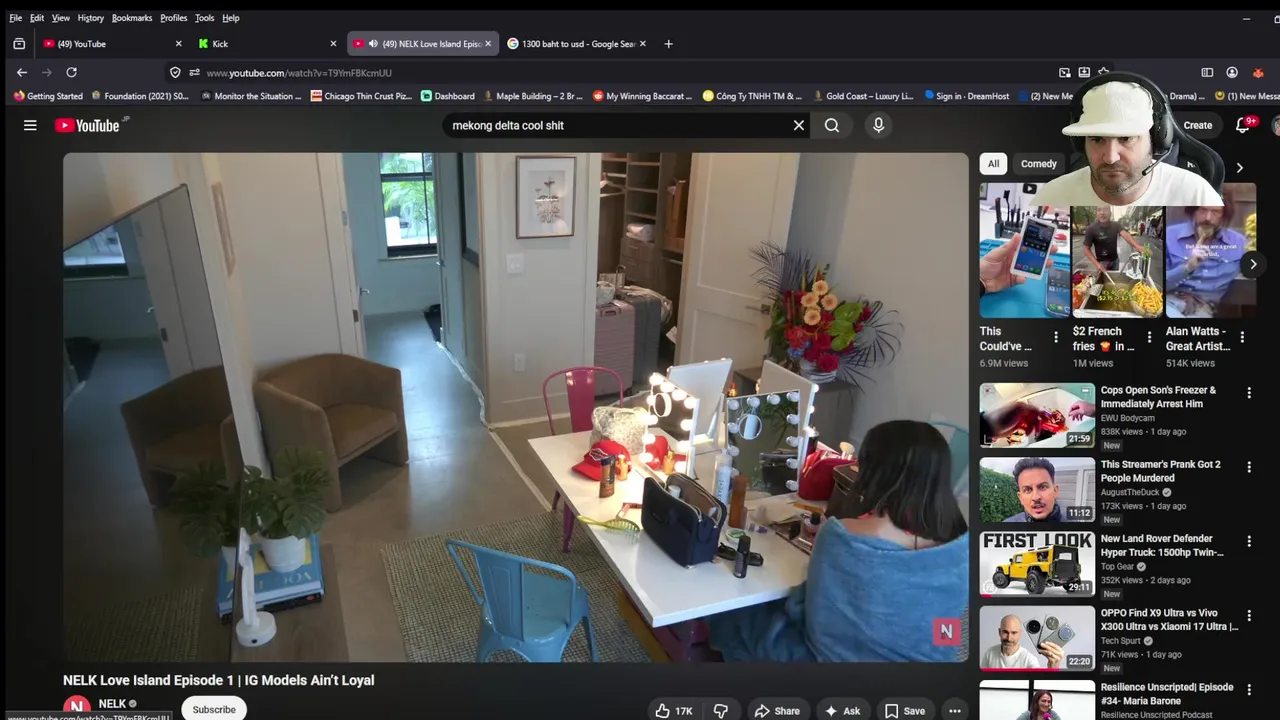
Task: Mute the NELK Love Island tab audio
Action: click(373, 44)
